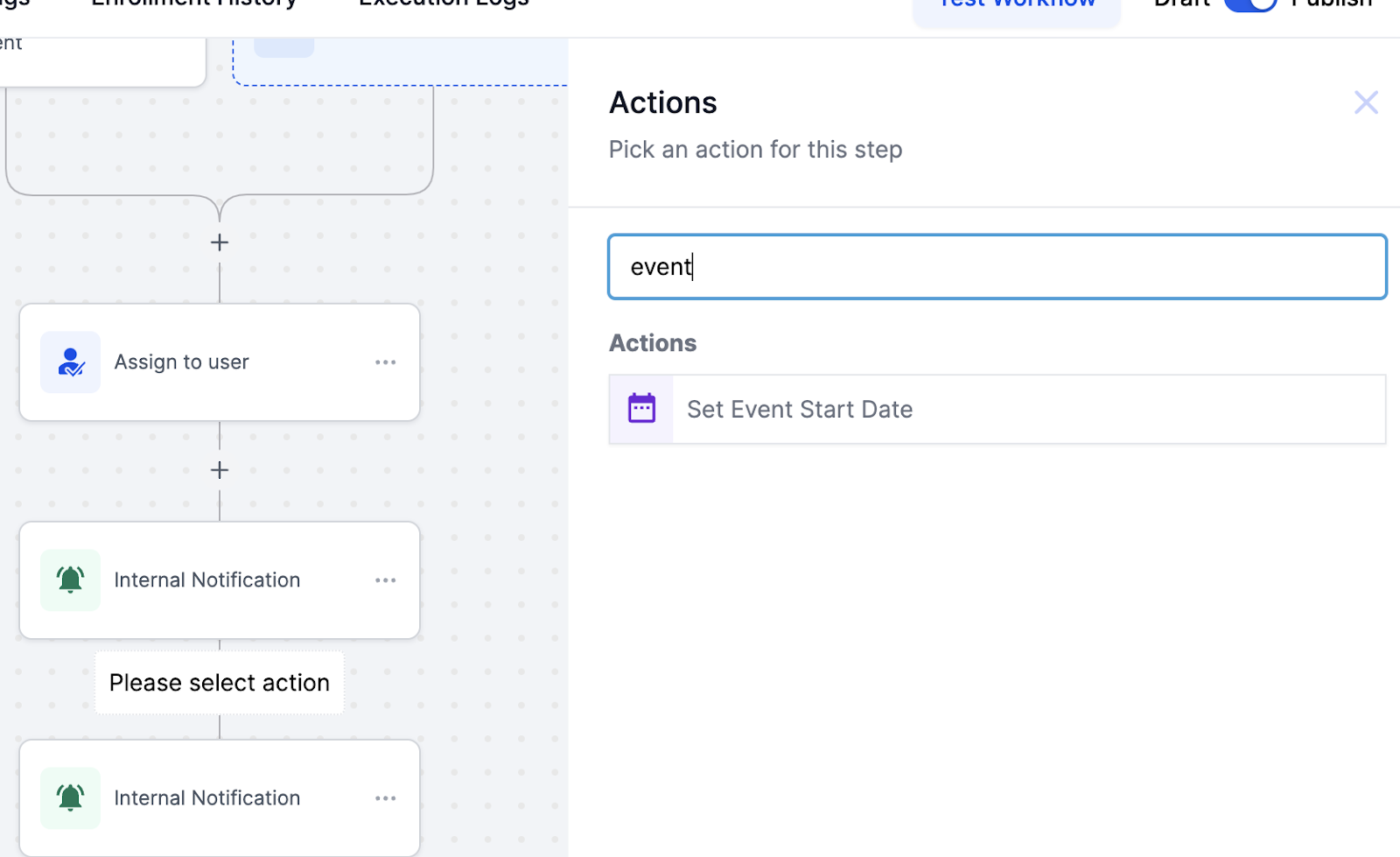Open three-dot menu of last Internal Notification

[x=385, y=798]
